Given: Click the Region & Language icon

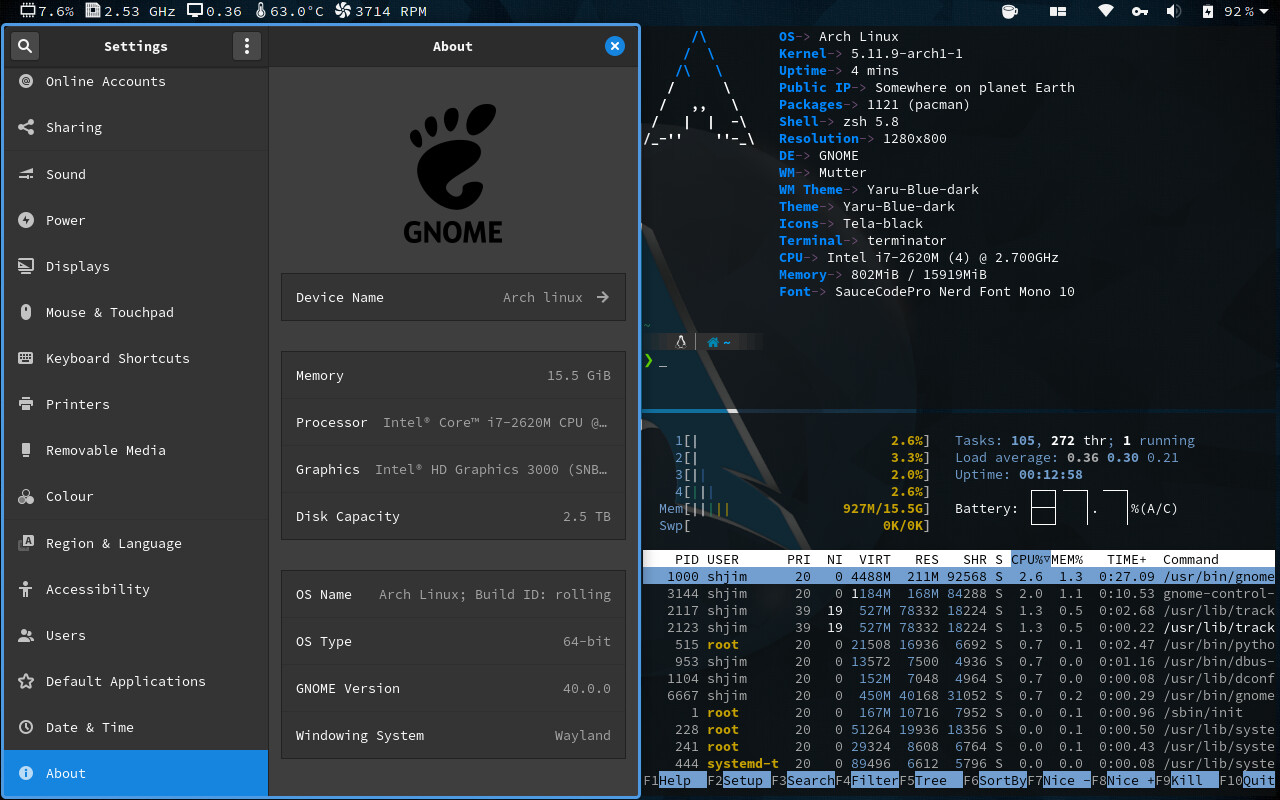Looking at the screenshot, I should 26,543.
